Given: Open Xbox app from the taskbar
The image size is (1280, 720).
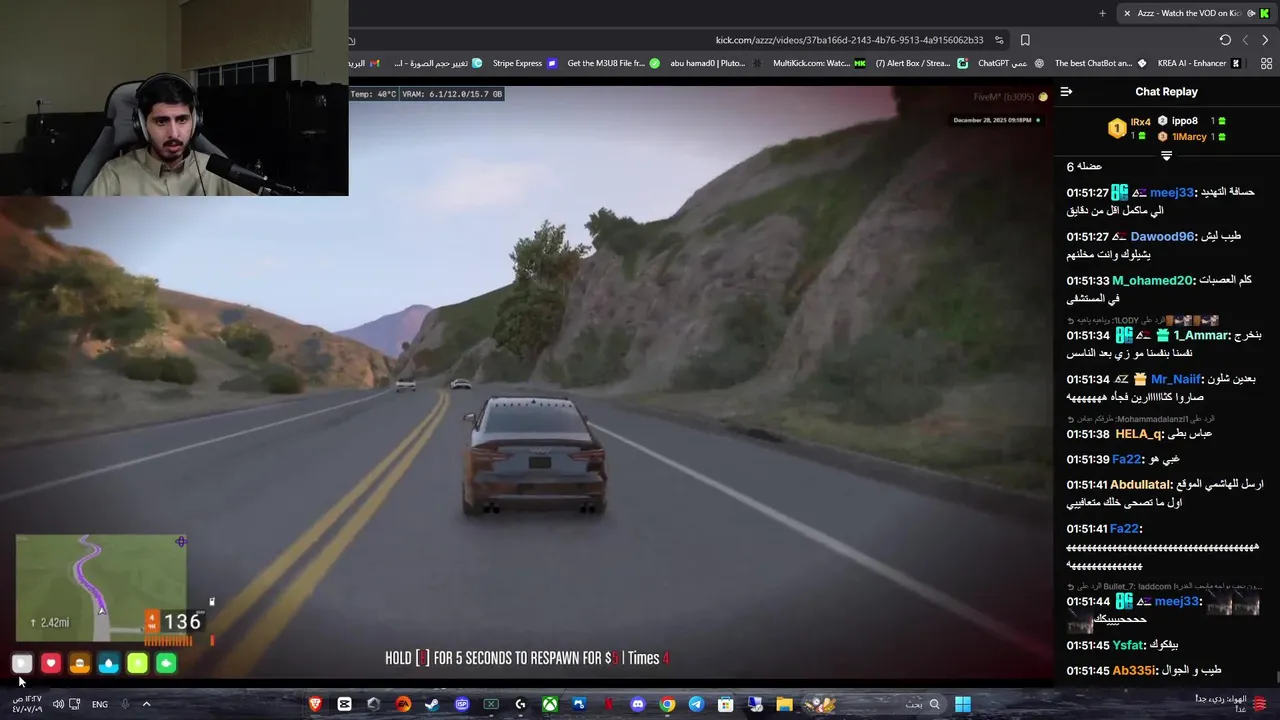Looking at the screenshot, I should tap(550, 704).
